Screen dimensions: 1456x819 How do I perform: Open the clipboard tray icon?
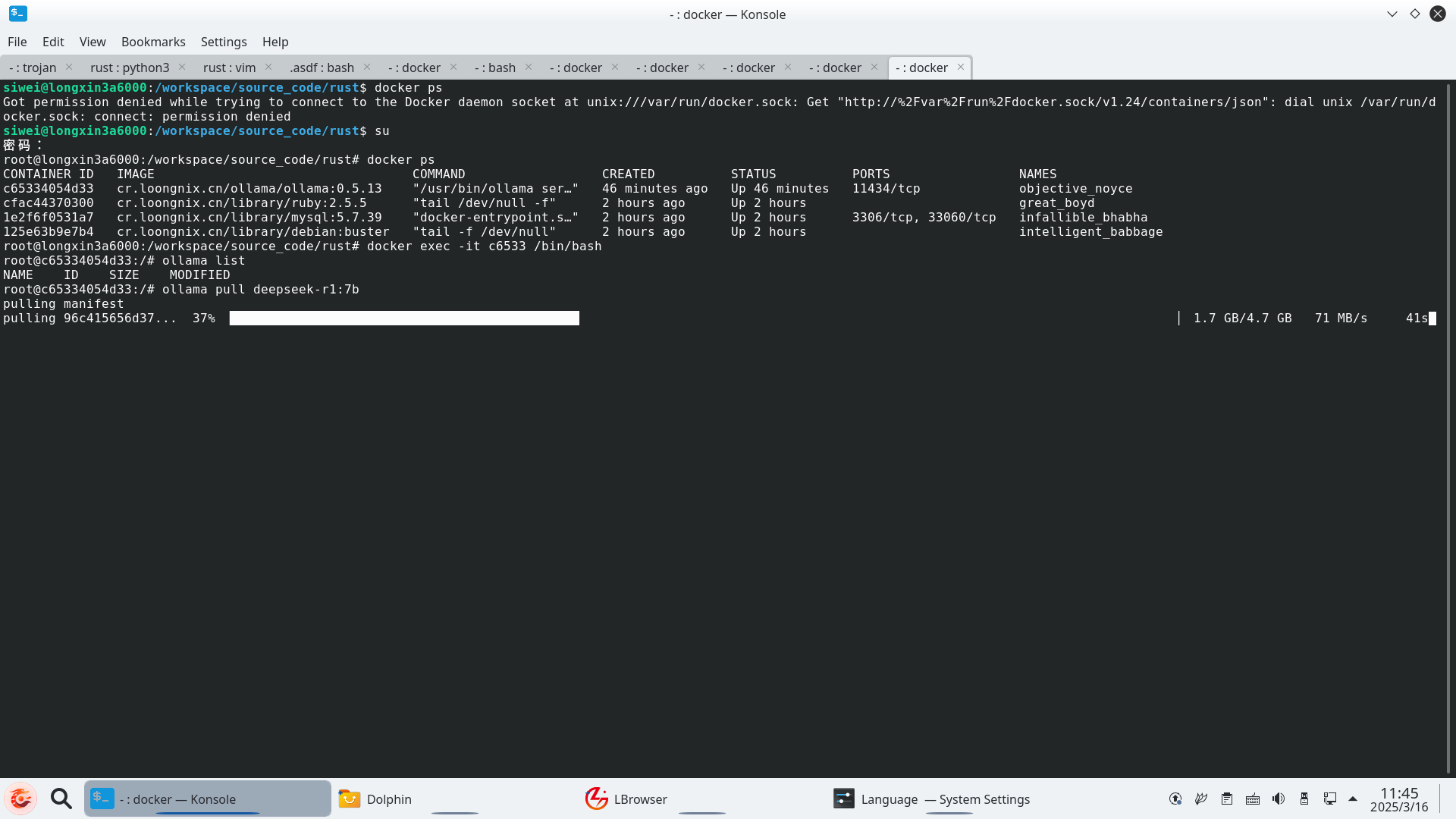(1227, 799)
